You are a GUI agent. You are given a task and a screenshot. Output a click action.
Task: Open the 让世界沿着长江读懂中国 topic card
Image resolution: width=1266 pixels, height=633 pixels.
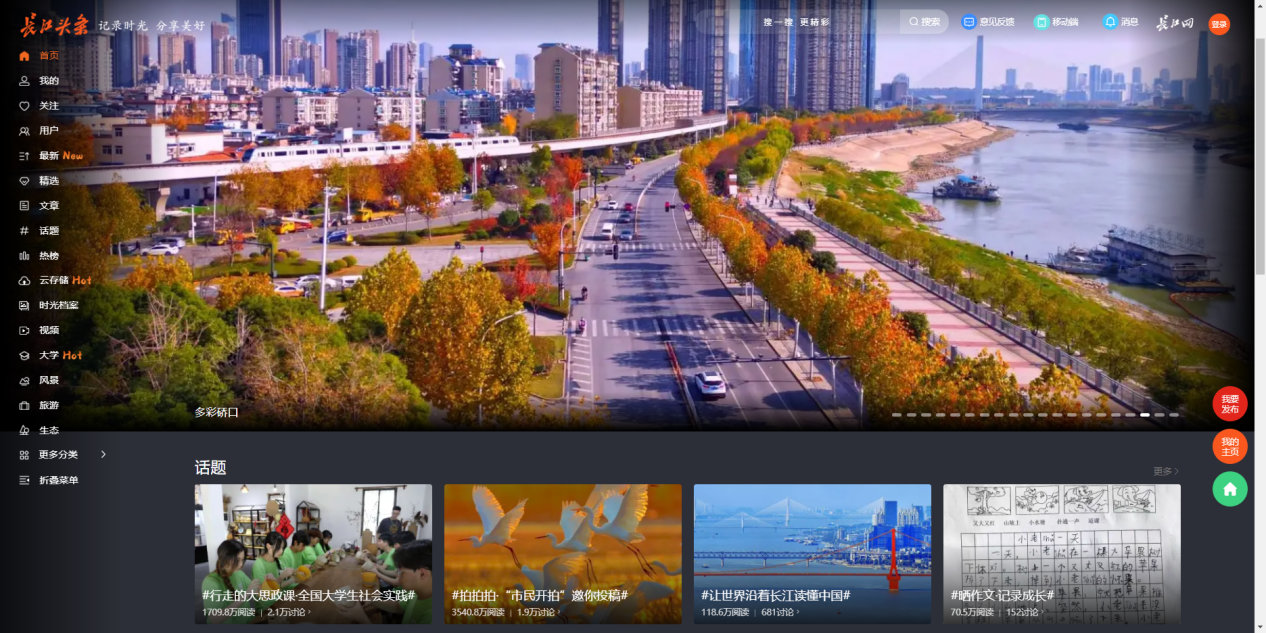click(x=812, y=553)
